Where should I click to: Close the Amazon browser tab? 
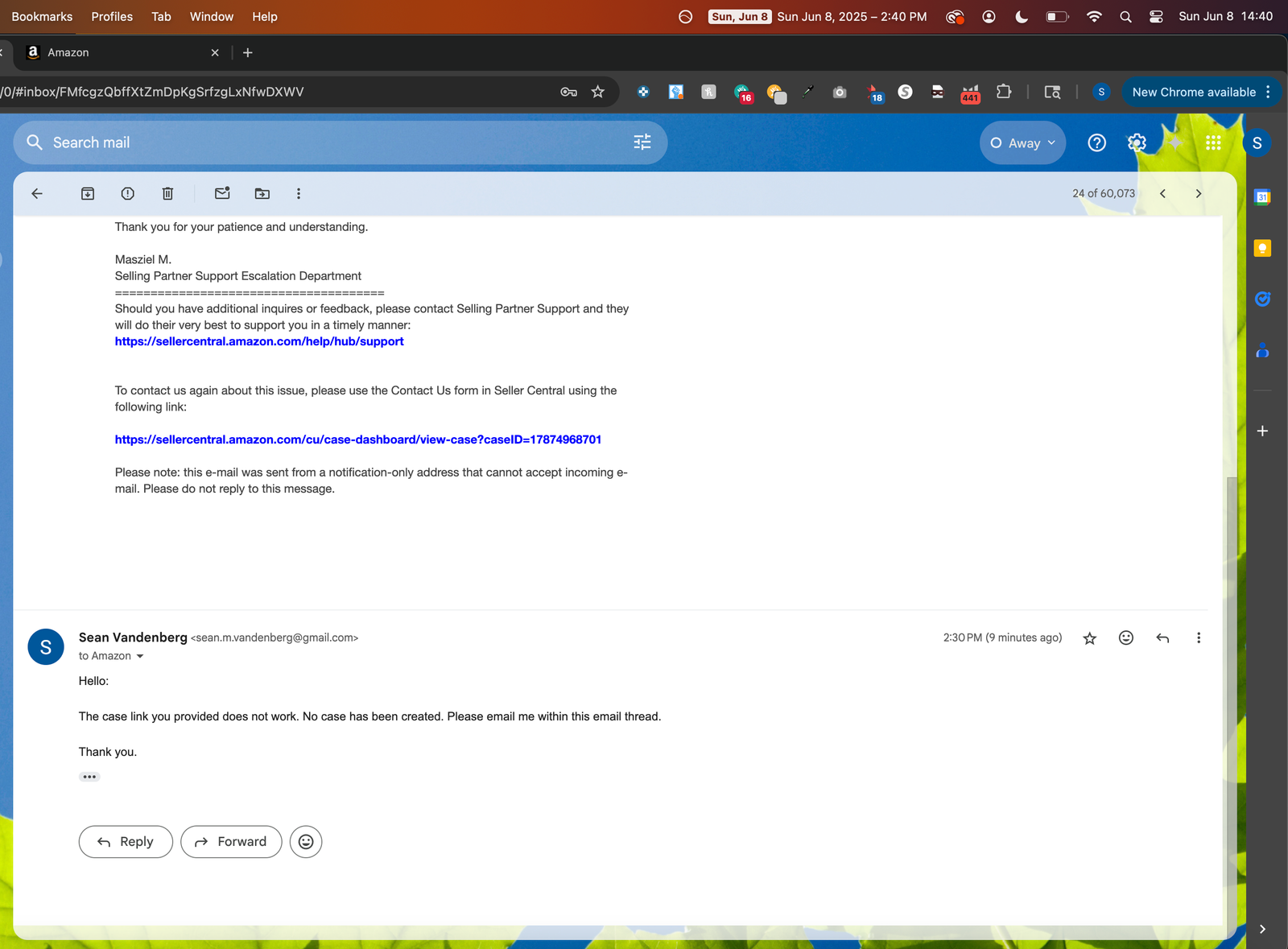(x=215, y=52)
